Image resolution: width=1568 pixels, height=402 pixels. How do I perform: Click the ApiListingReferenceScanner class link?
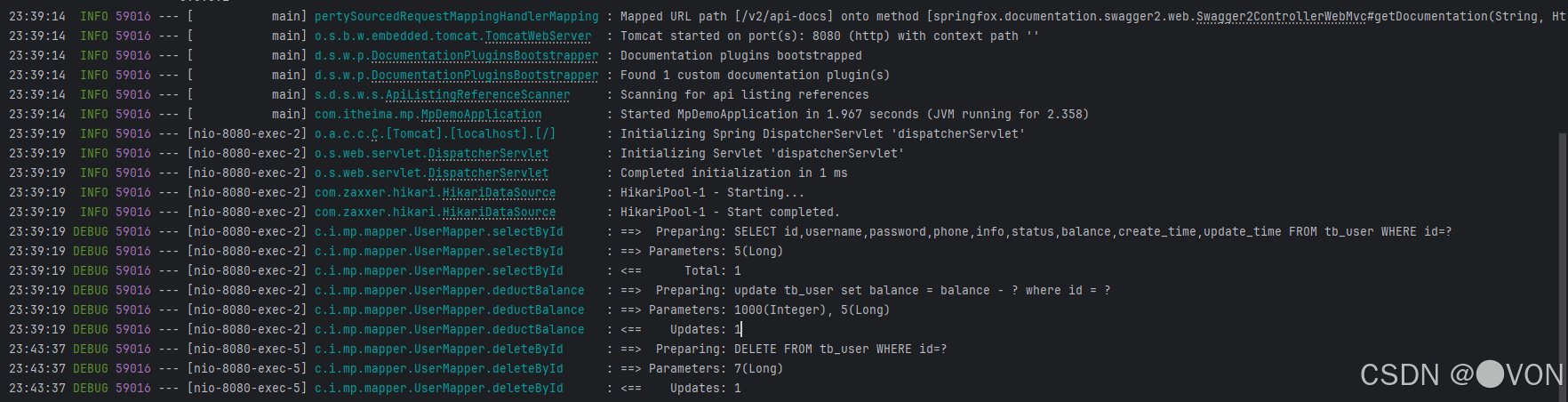pyautogui.click(x=477, y=95)
